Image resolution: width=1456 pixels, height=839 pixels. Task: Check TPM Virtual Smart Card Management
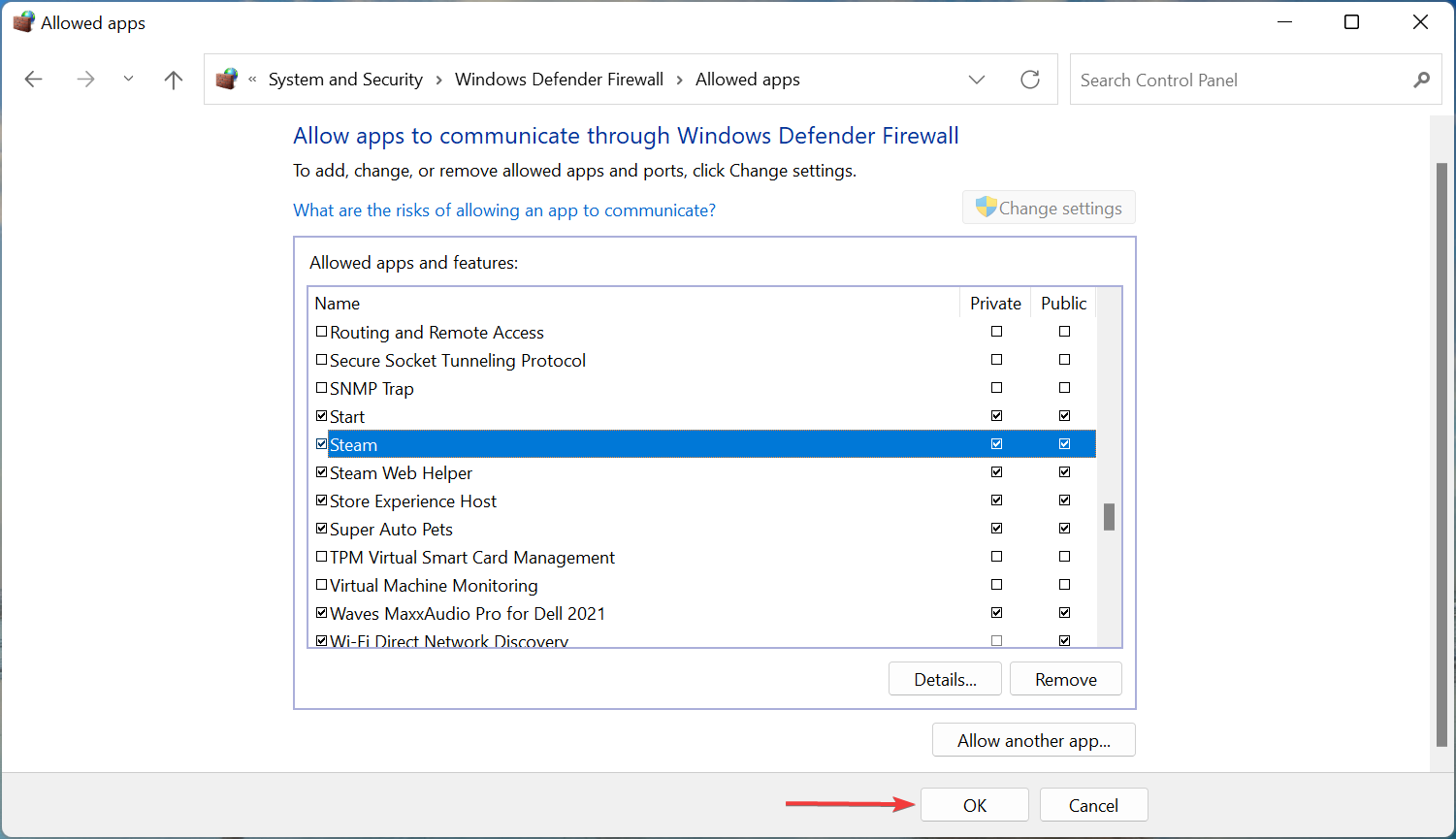coord(322,557)
